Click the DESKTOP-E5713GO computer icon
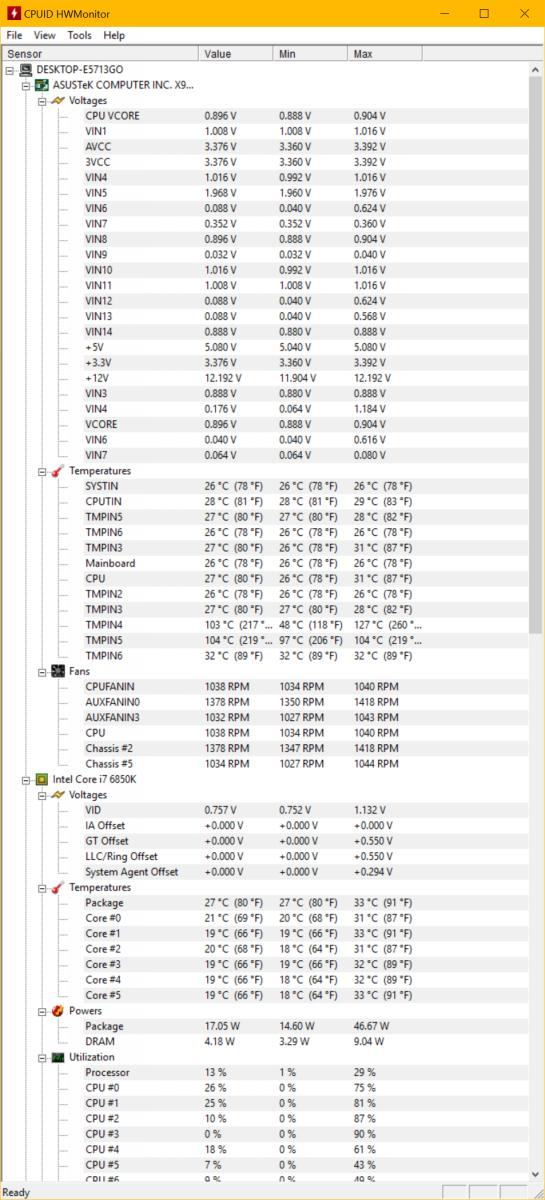This screenshot has height=1200, width=545. pos(26,70)
